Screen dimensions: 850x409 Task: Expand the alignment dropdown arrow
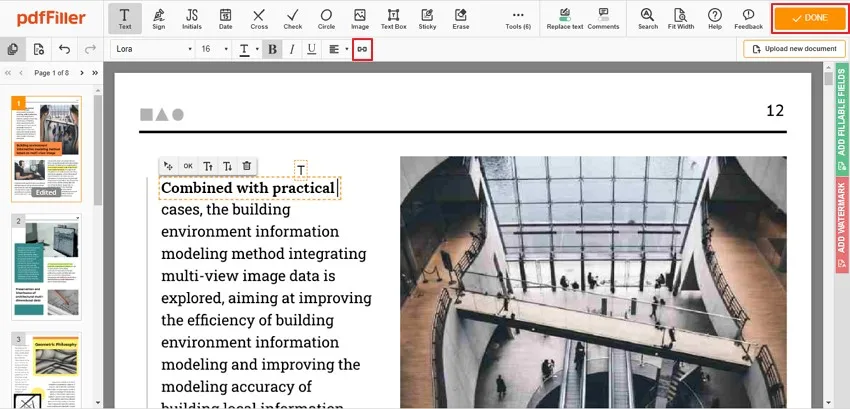point(347,49)
